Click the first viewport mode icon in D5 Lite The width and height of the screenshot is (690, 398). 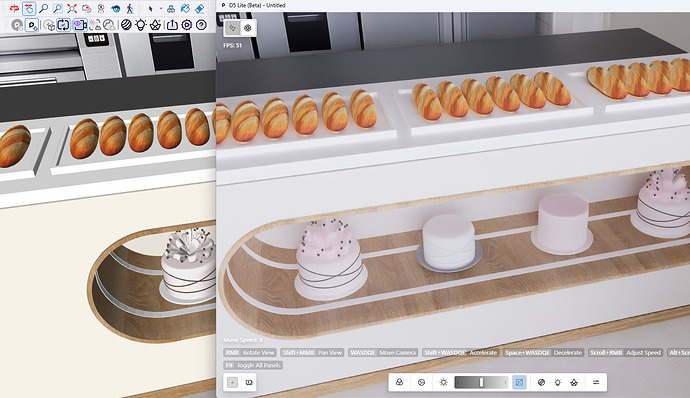coord(232,28)
